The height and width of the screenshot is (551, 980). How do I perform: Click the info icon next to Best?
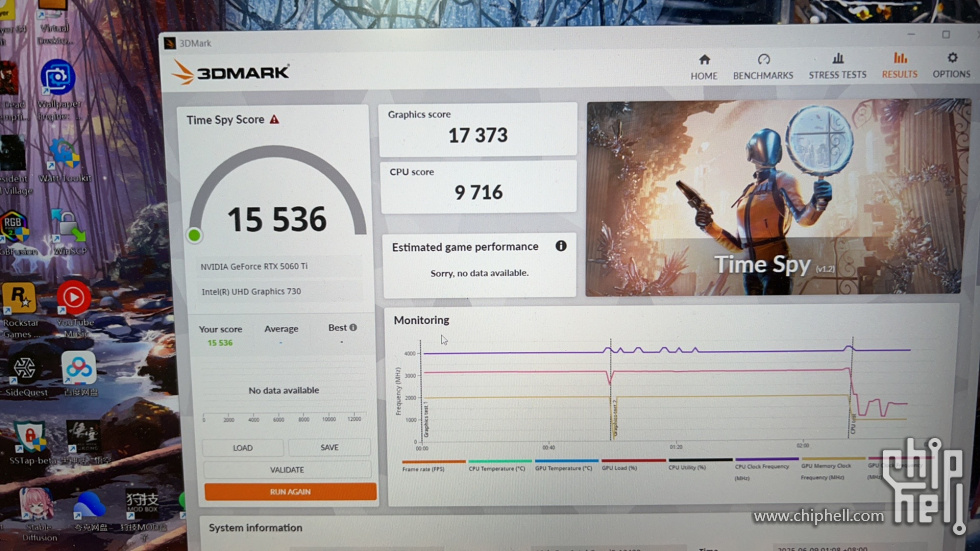pos(353,327)
